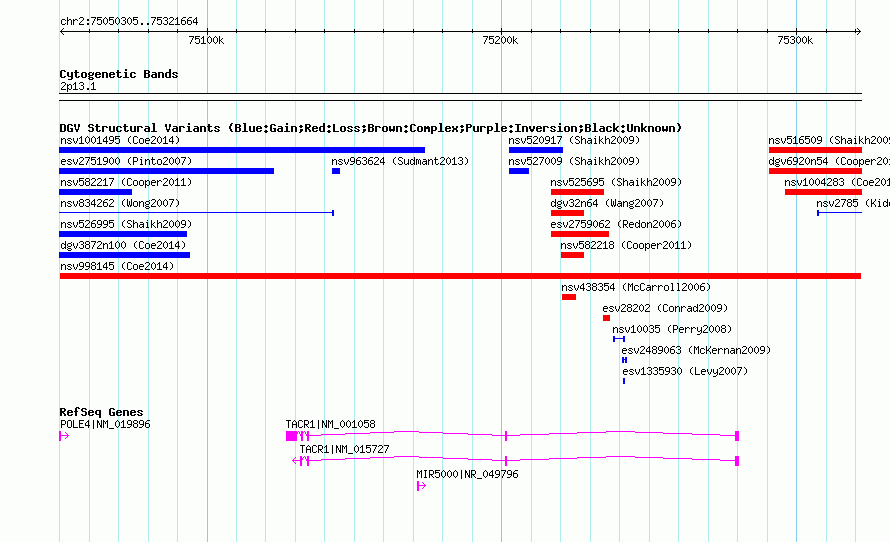Click the 75100k ruler label
The image size is (890, 542).
coord(206,40)
